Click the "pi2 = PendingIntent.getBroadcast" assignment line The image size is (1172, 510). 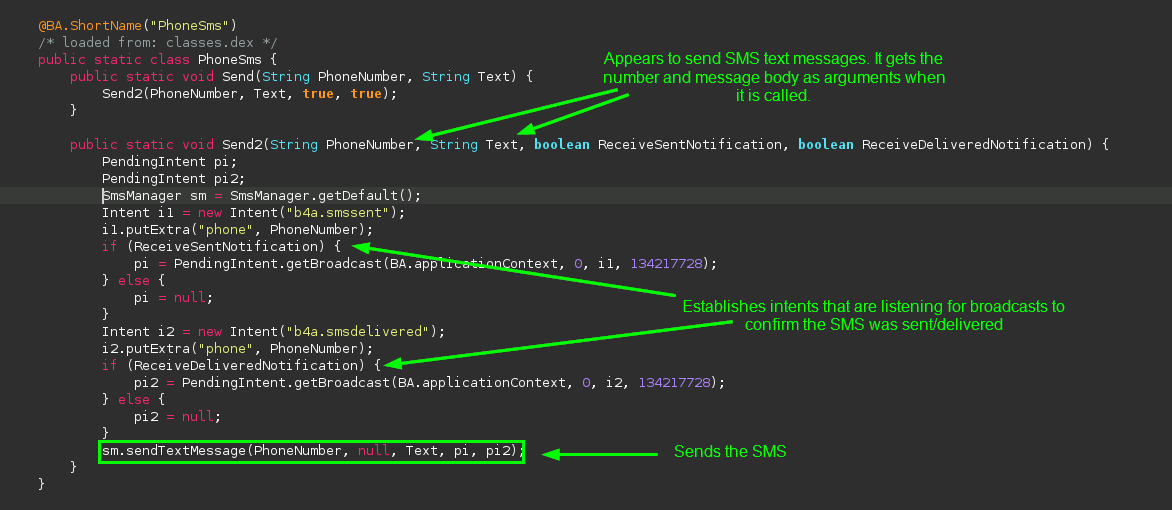click(x=430, y=382)
